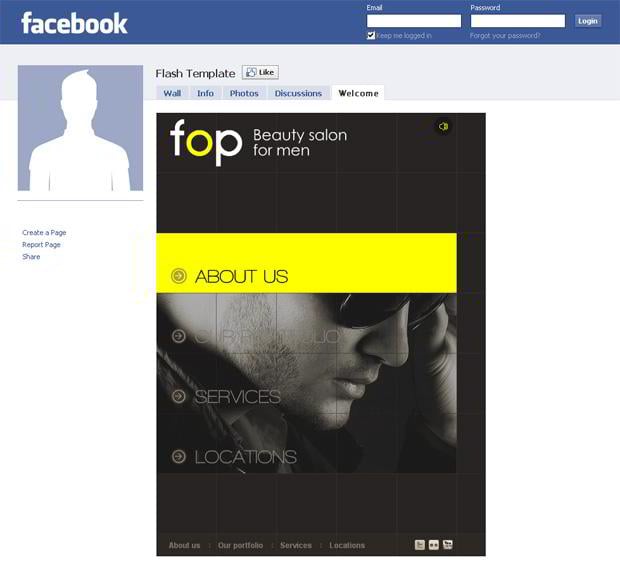The image size is (620, 569).
Task: Click the fop salon logo
Action: coord(206,142)
